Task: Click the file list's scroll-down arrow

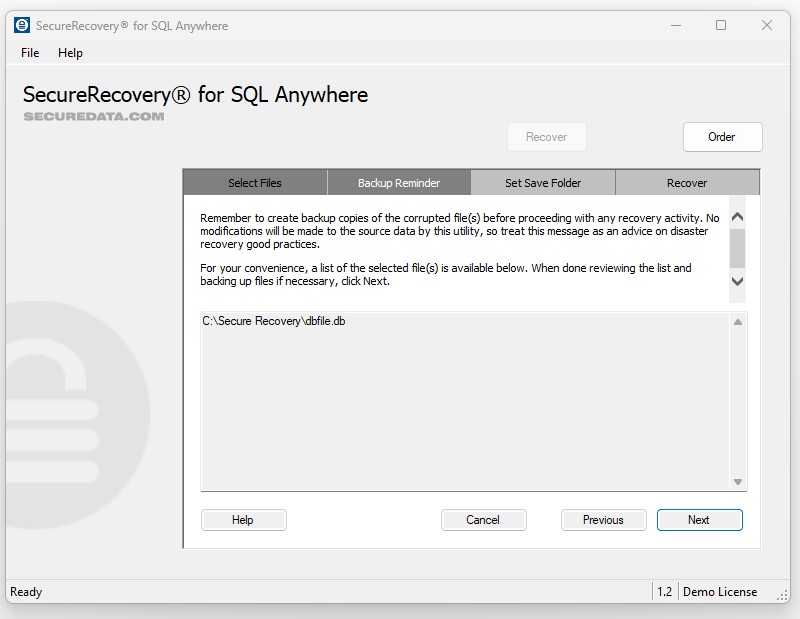Action: click(x=738, y=482)
